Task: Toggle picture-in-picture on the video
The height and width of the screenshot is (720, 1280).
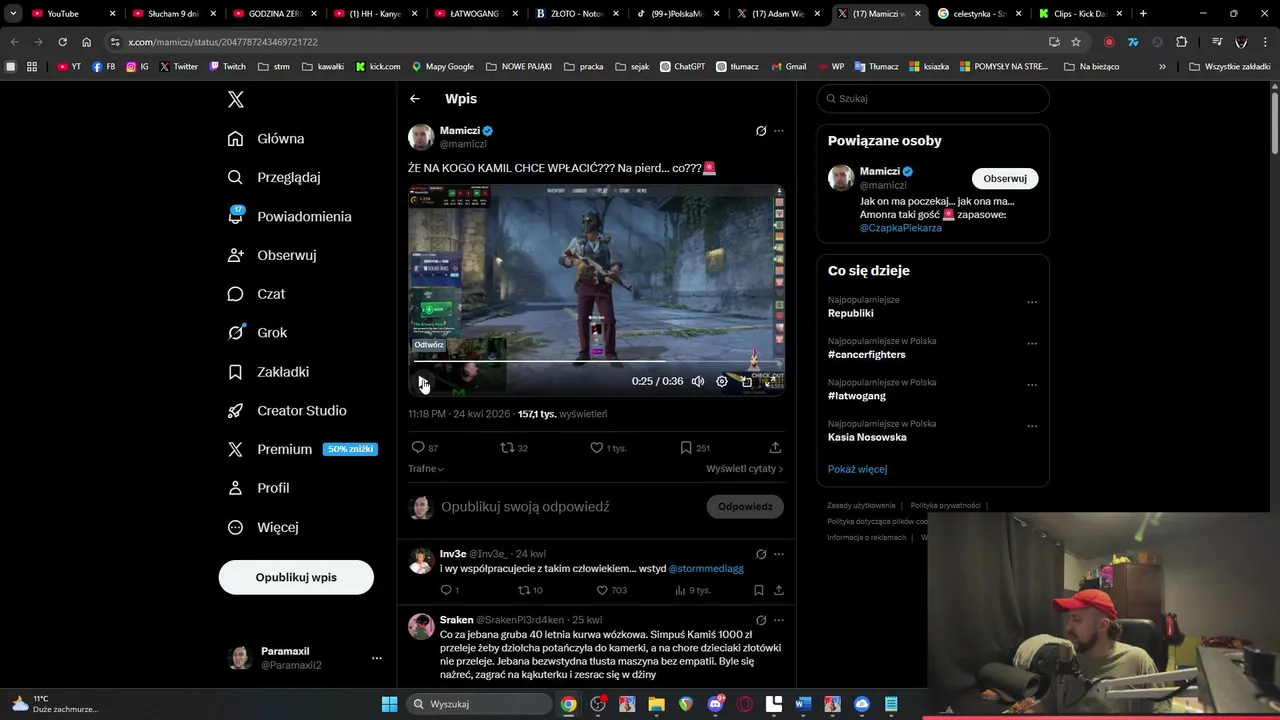Action: point(746,381)
